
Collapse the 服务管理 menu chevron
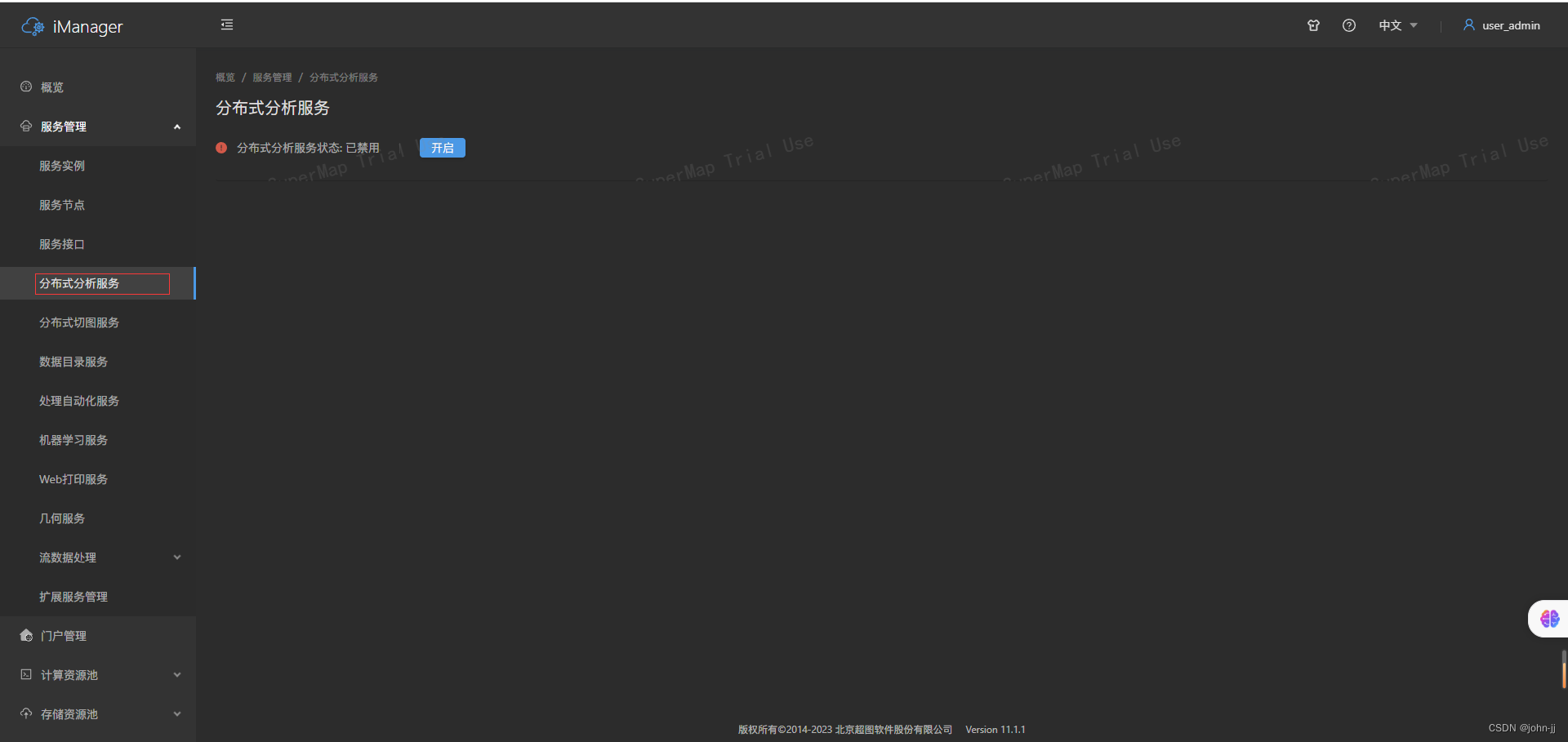(x=177, y=127)
